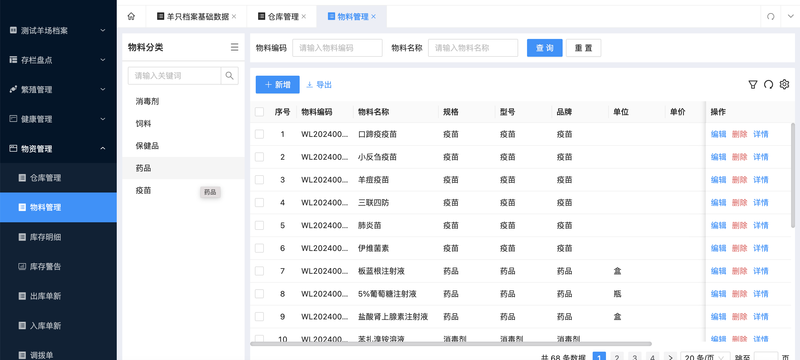Expand the 存栏盘点 sidebar menu
The width and height of the screenshot is (800, 360).
(x=58, y=60)
